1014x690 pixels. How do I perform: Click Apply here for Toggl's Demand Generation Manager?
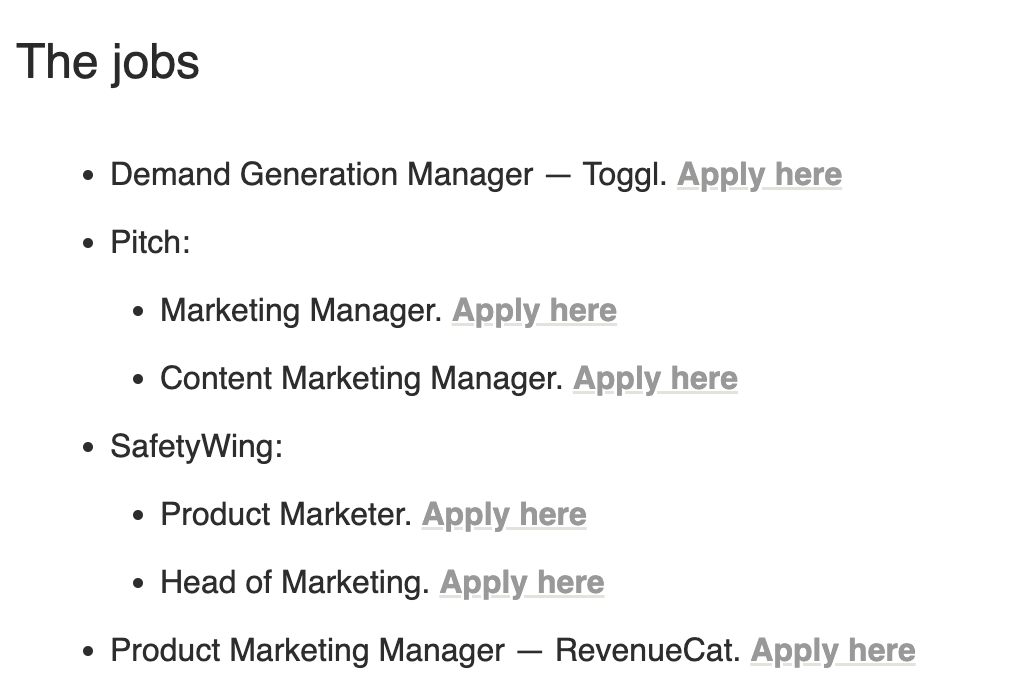759,175
